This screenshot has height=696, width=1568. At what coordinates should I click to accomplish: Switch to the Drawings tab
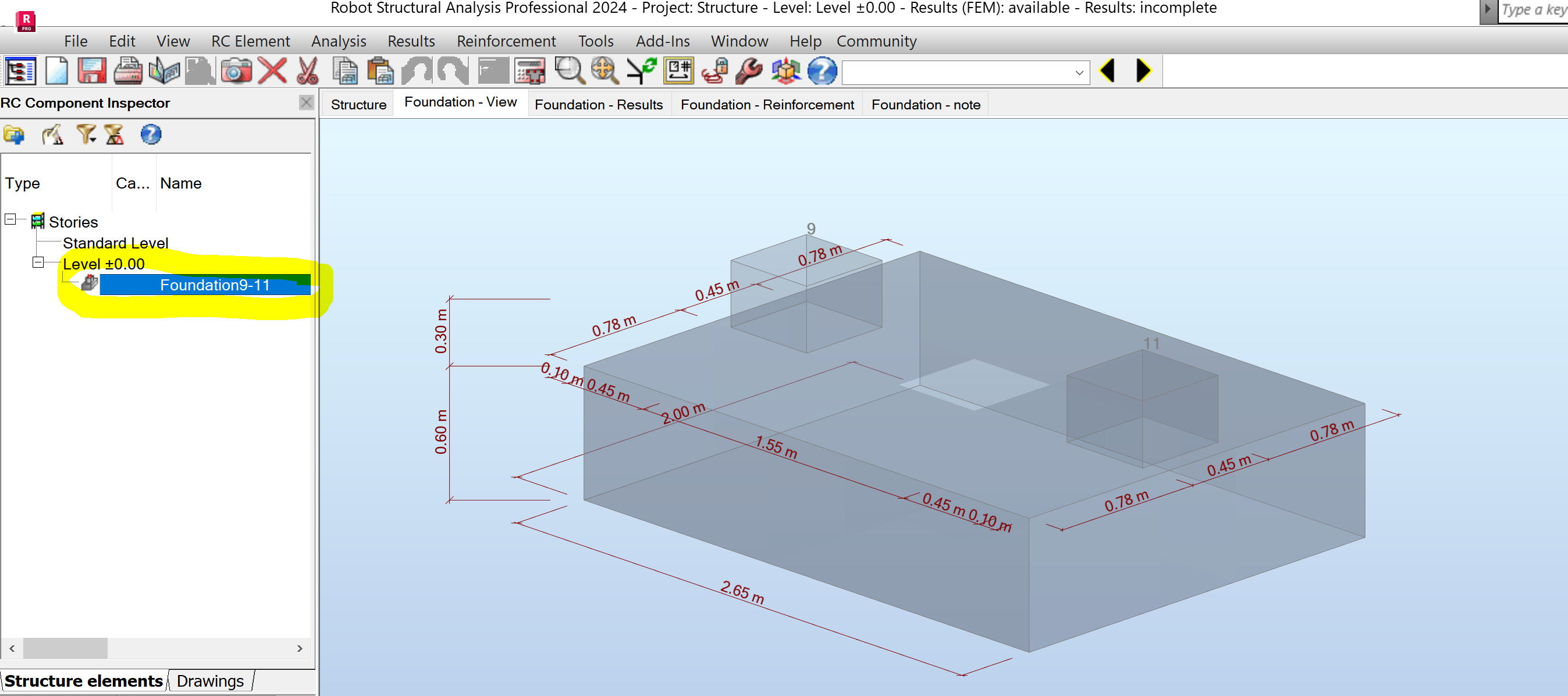click(x=209, y=680)
